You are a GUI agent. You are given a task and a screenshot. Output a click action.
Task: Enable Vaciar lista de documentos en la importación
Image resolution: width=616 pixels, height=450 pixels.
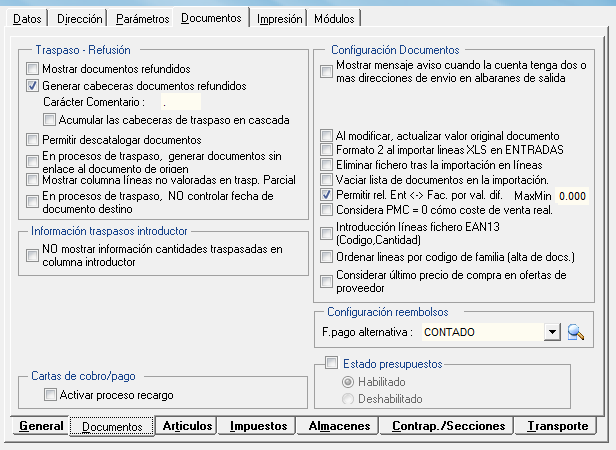[x=326, y=180]
